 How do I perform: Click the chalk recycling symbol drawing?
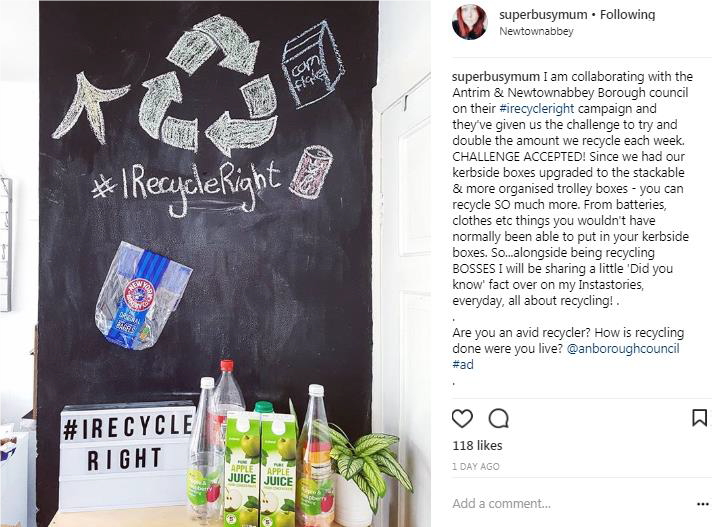point(207,84)
